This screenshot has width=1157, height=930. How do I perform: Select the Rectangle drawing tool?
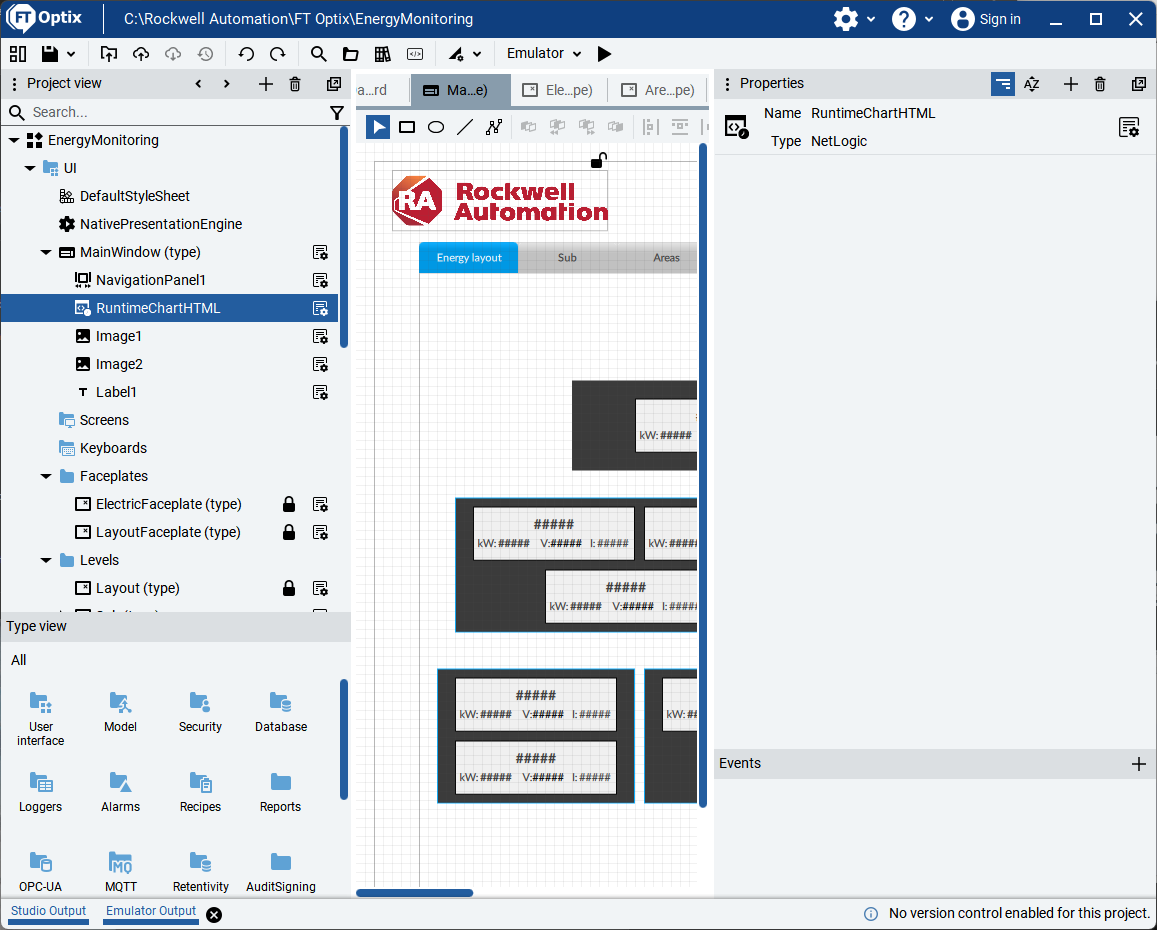tap(407, 127)
